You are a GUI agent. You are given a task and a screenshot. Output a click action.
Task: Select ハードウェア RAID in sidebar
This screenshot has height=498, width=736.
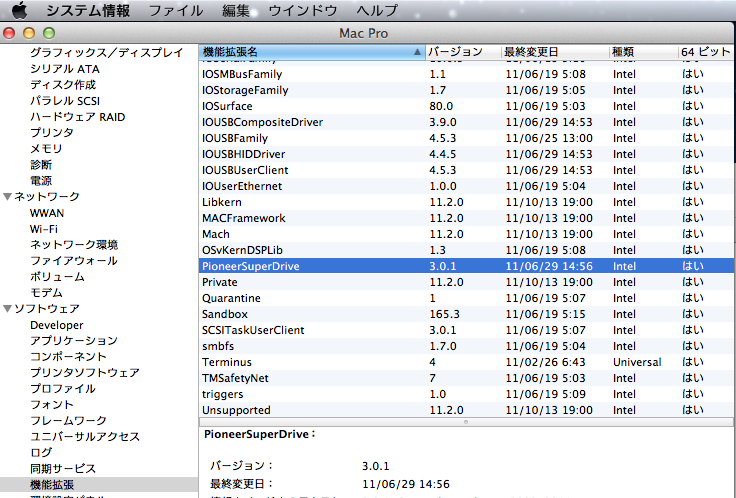[x=77, y=117]
